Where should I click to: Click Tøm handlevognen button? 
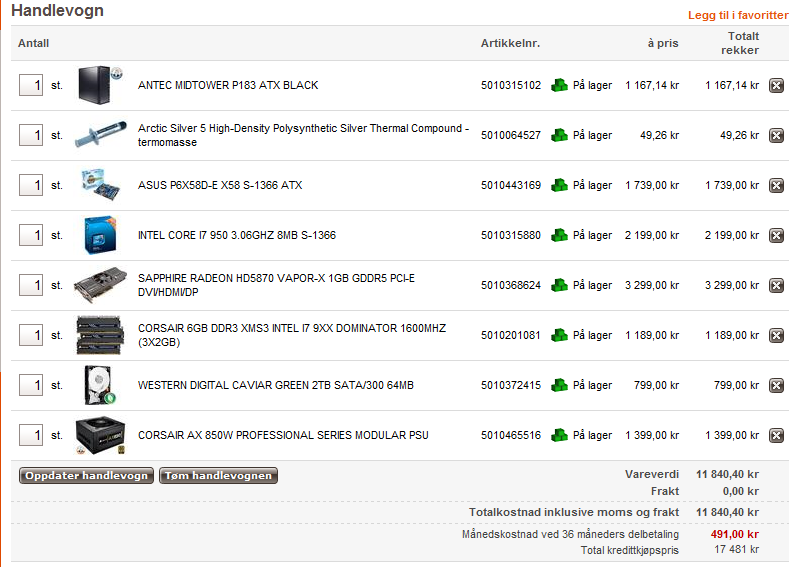(218, 475)
